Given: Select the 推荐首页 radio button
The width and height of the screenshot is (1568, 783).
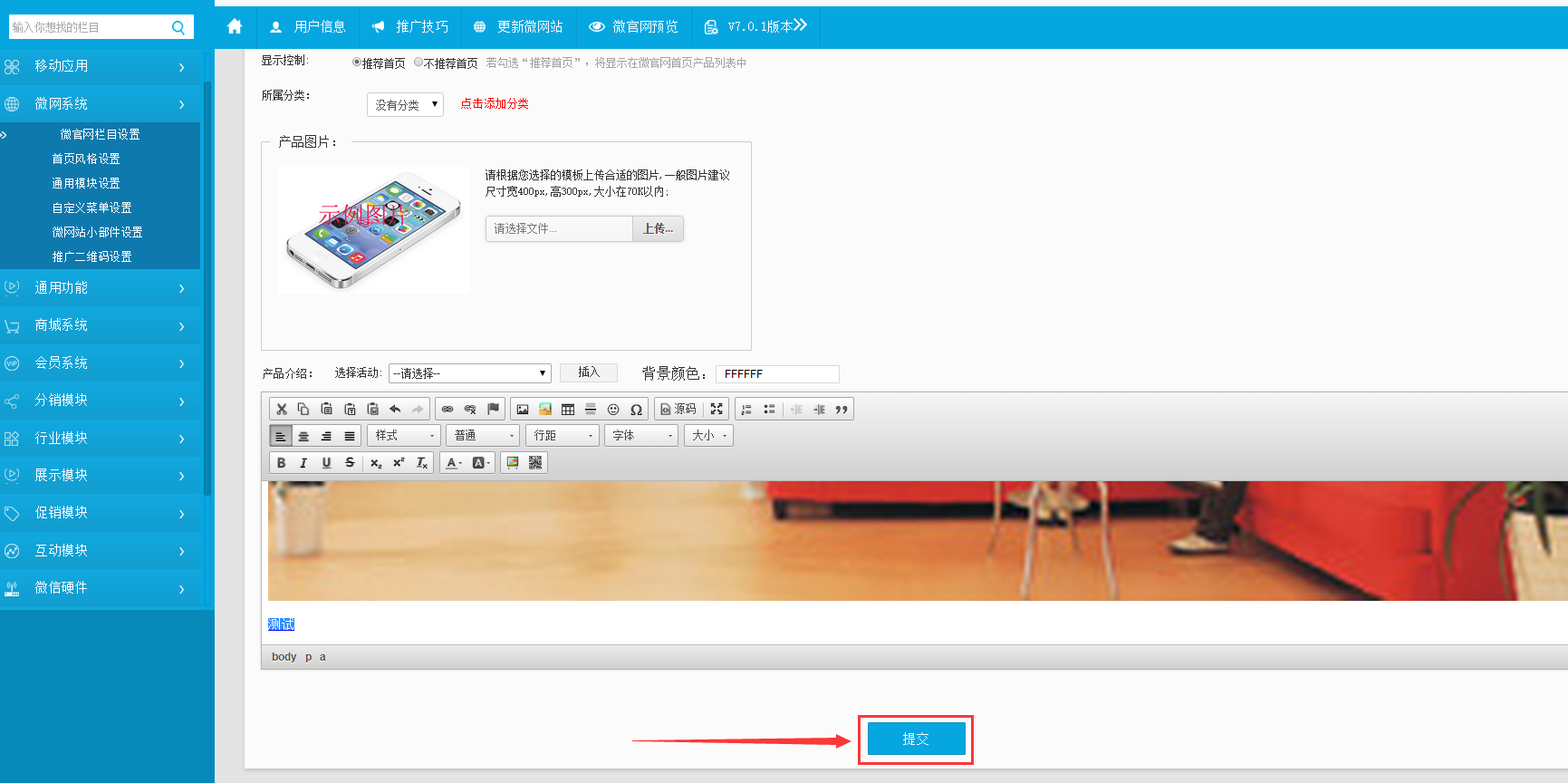Looking at the screenshot, I should (357, 63).
